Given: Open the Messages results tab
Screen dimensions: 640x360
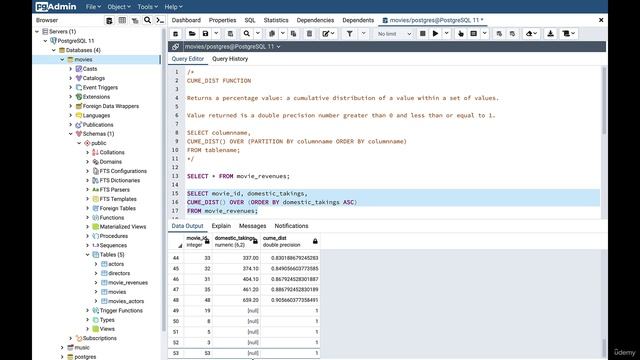Looking at the screenshot, I should point(253,226).
